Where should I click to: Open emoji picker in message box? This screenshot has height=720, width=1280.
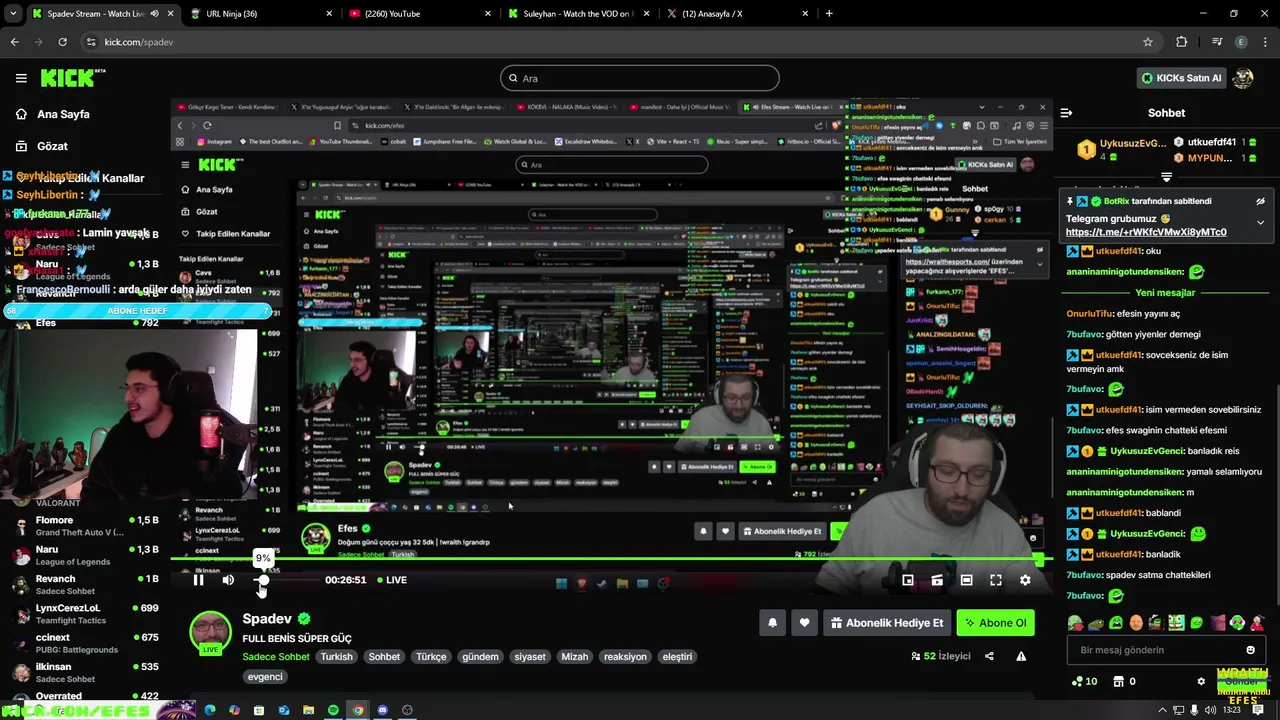[x=1250, y=650]
